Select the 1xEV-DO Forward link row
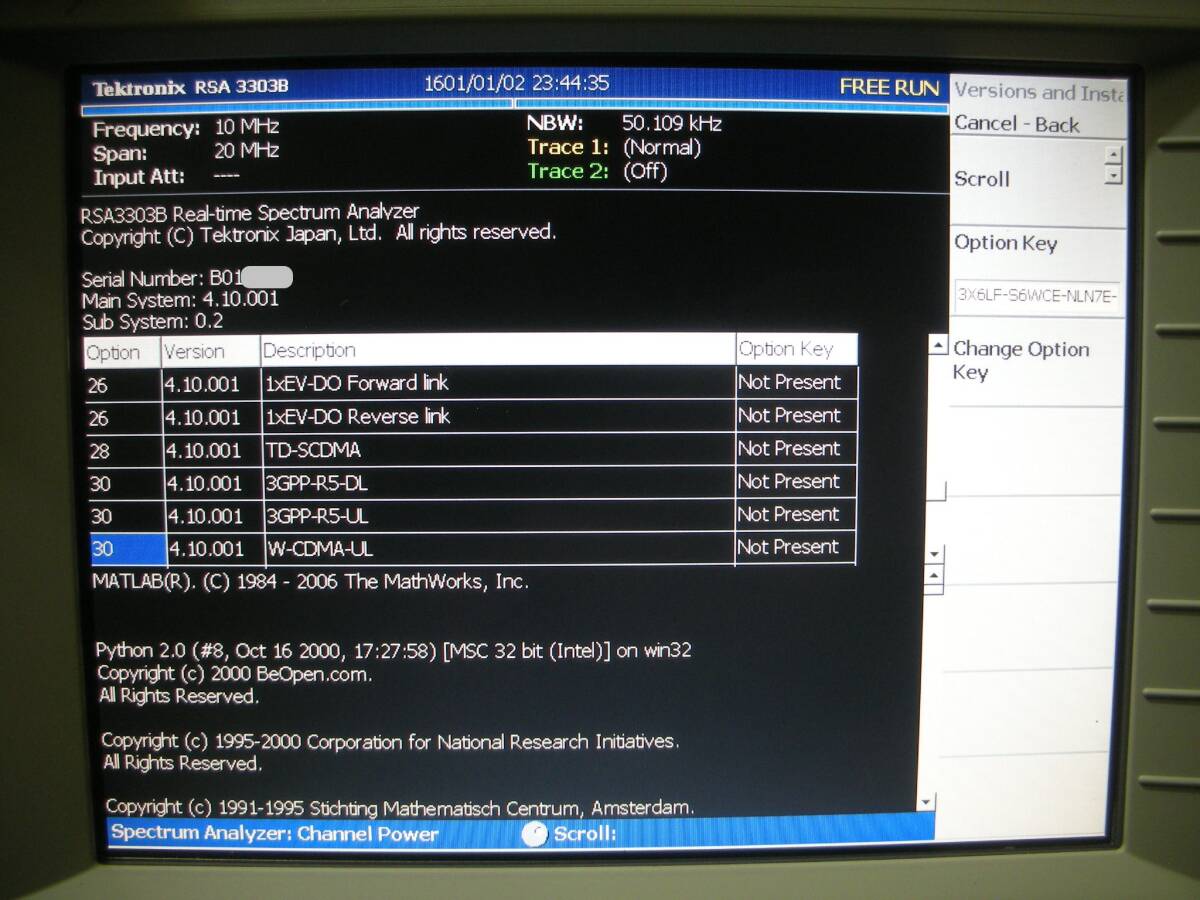 (471, 383)
